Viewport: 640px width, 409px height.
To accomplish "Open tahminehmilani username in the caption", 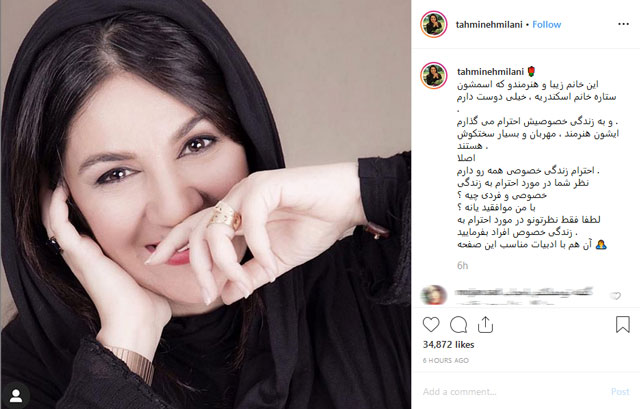I will [x=490, y=72].
